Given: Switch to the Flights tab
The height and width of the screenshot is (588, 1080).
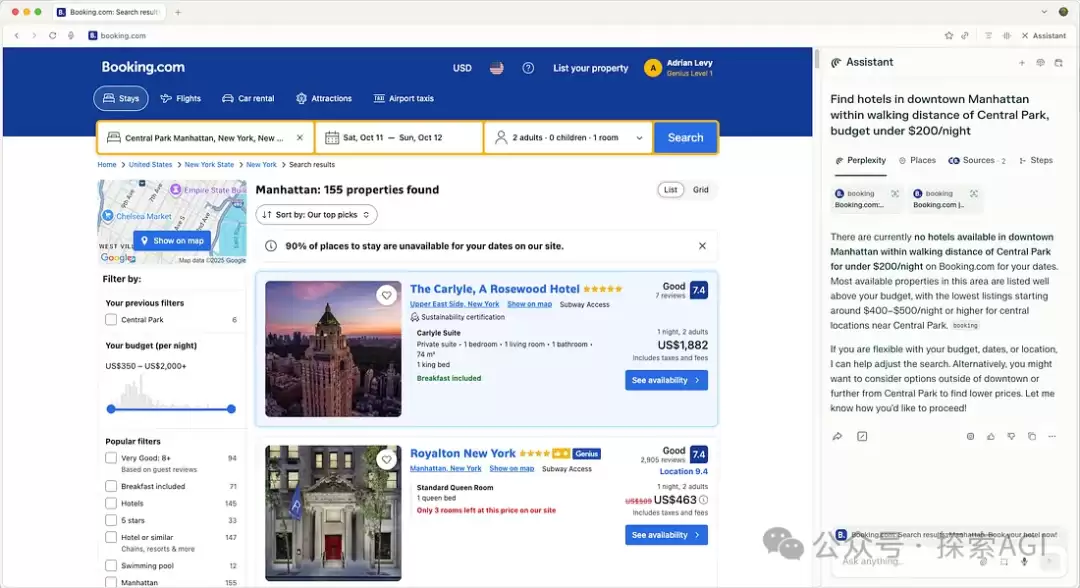Looking at the screenshot, I should (x=181, y=98).
